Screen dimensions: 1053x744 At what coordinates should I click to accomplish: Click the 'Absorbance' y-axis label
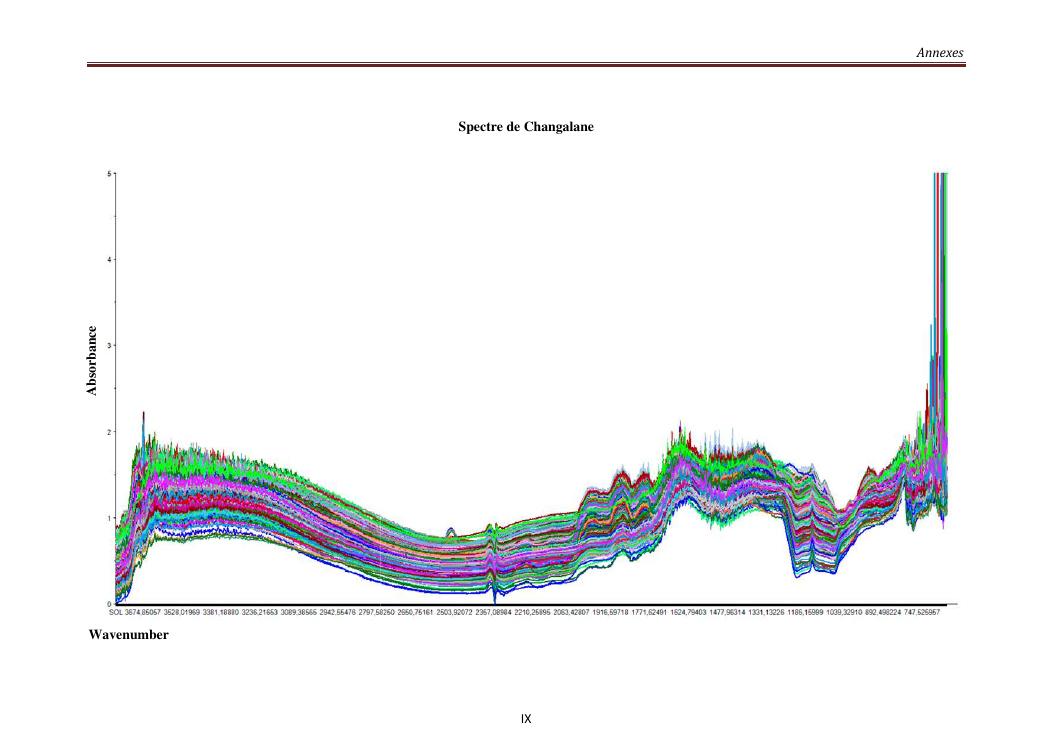click(93, 362)
